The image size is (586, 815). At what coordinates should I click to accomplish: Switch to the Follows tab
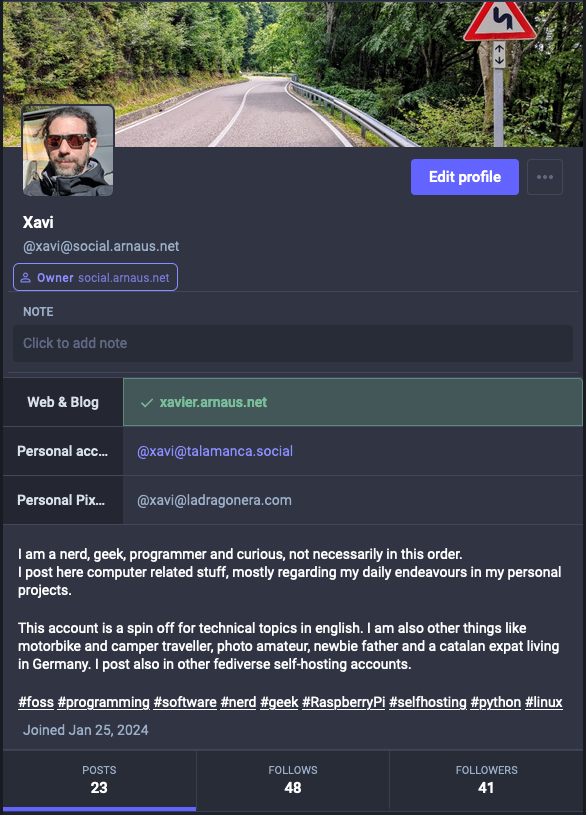293,780
